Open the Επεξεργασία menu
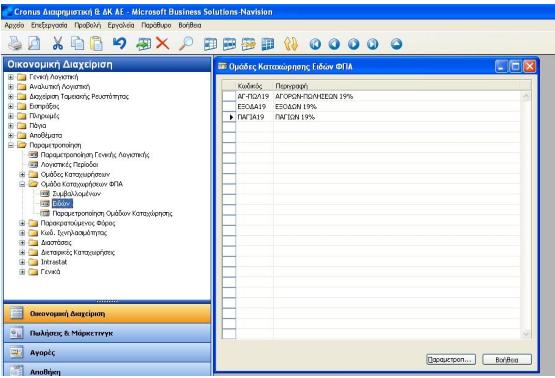Viewport: 555px width, 378px height. [49, 25]
